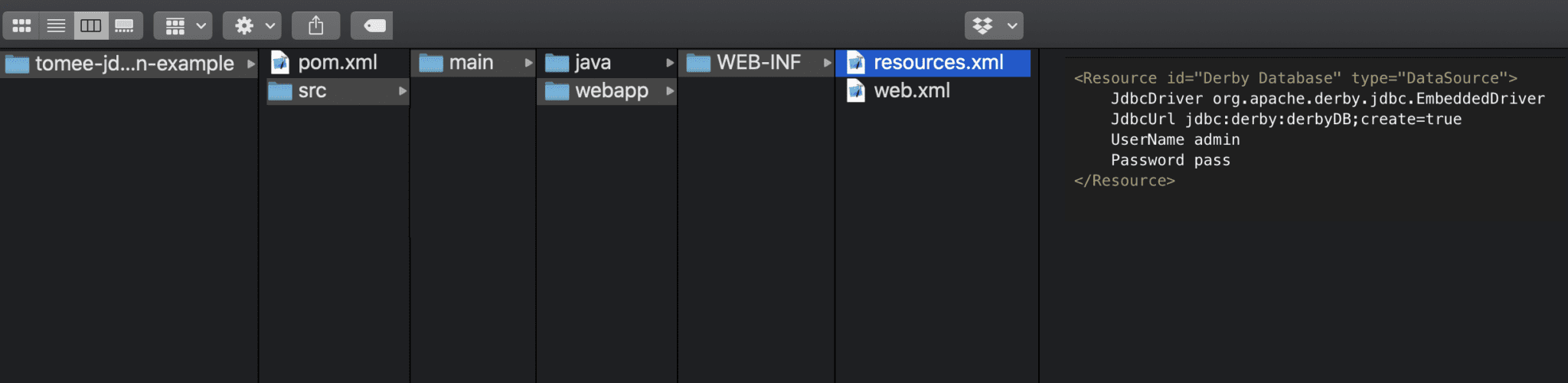Switch to gallery view mode
Image resolution: width=1568 pixels, height=383 pixels.
pos(124,25)
